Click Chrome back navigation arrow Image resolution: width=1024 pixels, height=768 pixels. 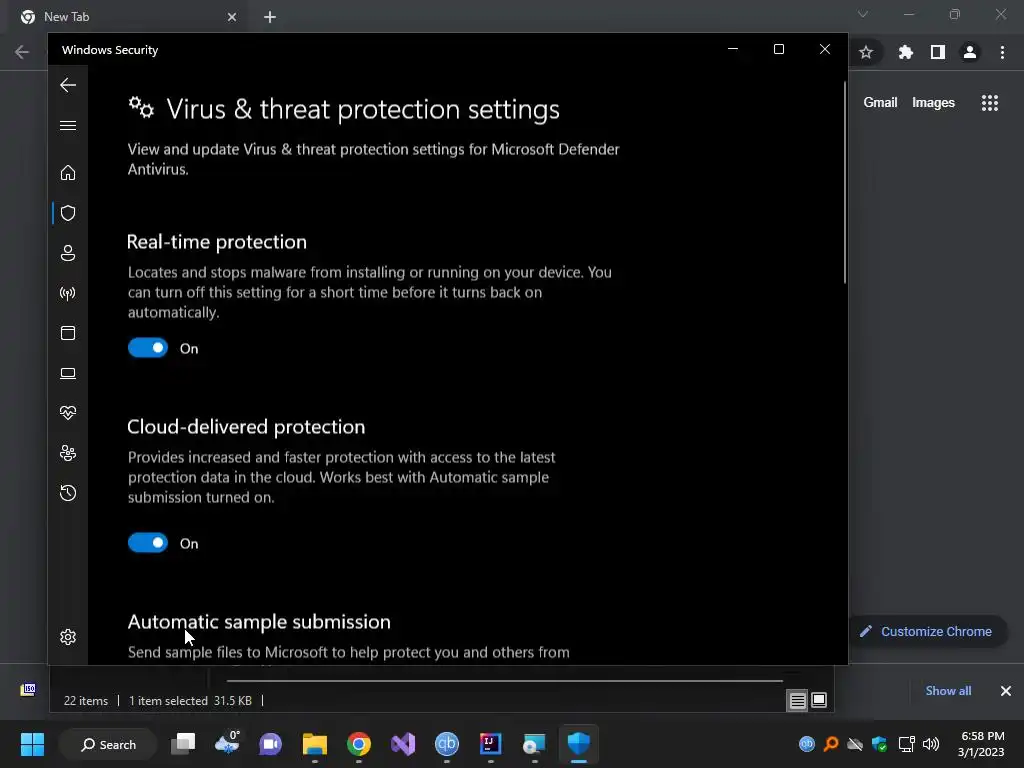[22, 52]
